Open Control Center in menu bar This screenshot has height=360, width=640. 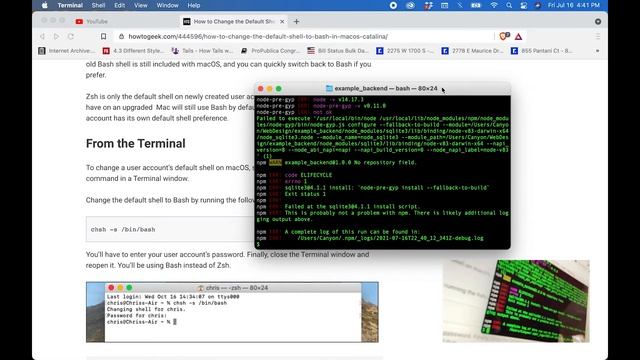tap(524, 5)
